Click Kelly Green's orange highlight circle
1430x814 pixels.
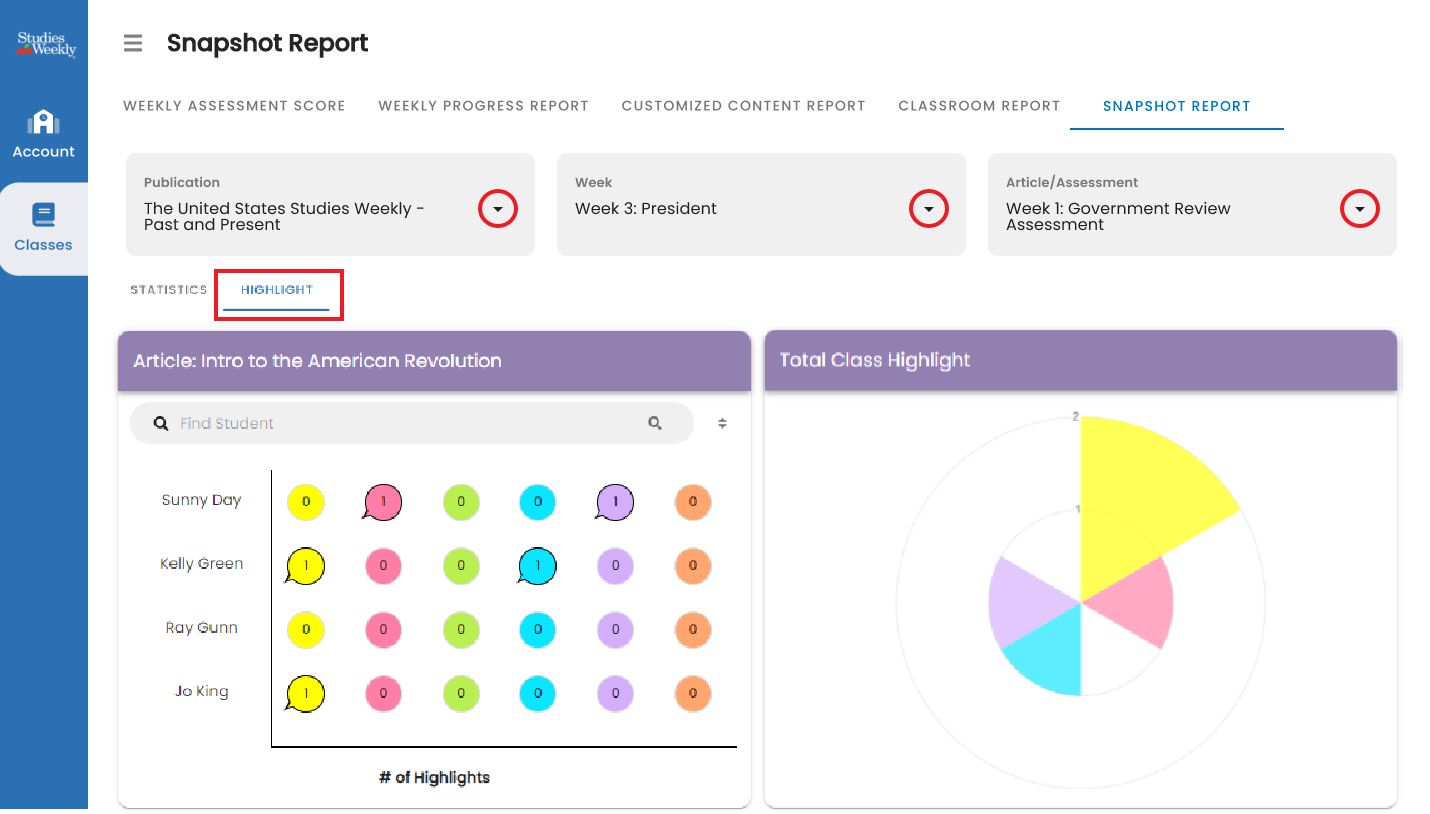(x=693, y=566)
